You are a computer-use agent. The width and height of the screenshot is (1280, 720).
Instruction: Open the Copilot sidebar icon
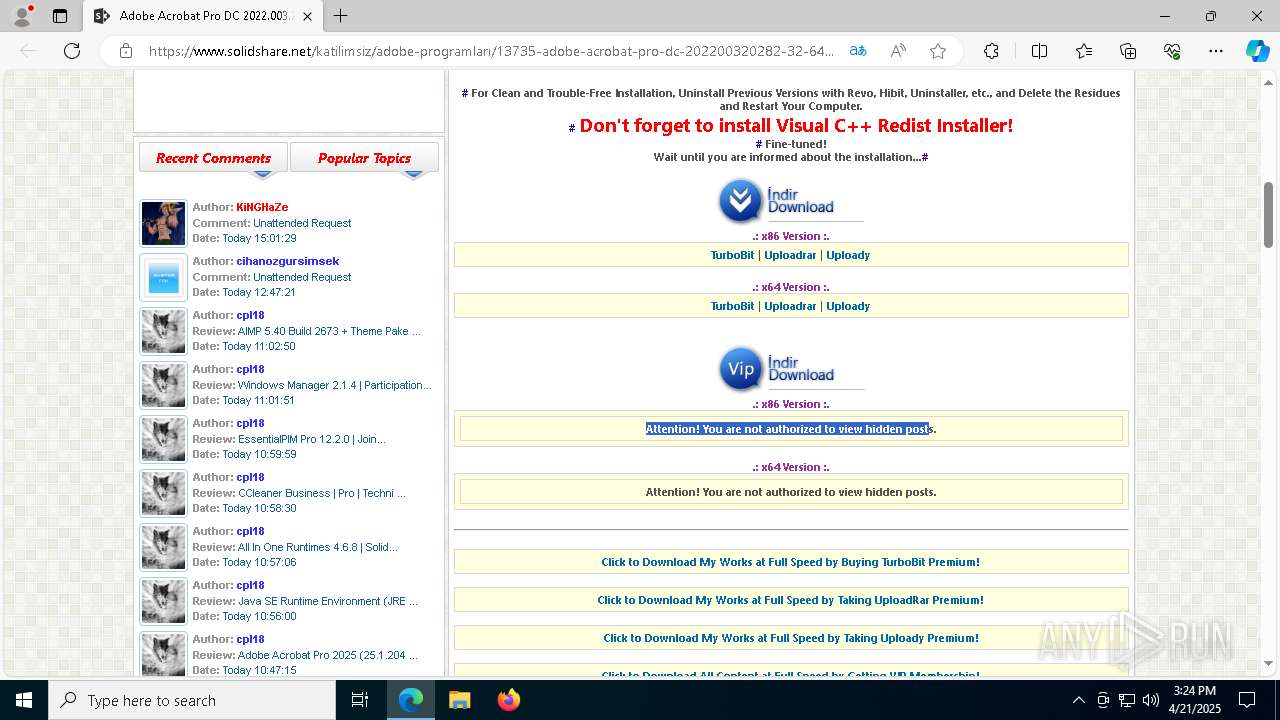1257,51
